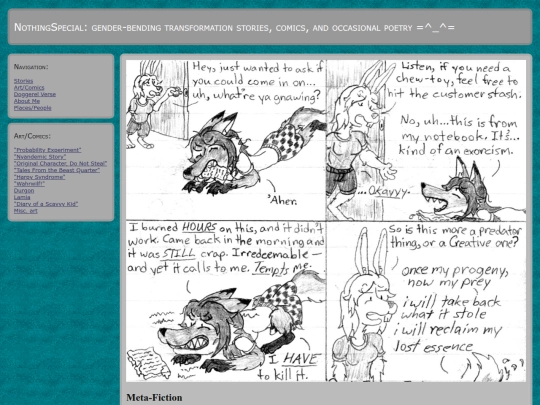Click the panel saying "I HAVE to kill it"
This screenshot has height=405, width=540.
[226, 301]
